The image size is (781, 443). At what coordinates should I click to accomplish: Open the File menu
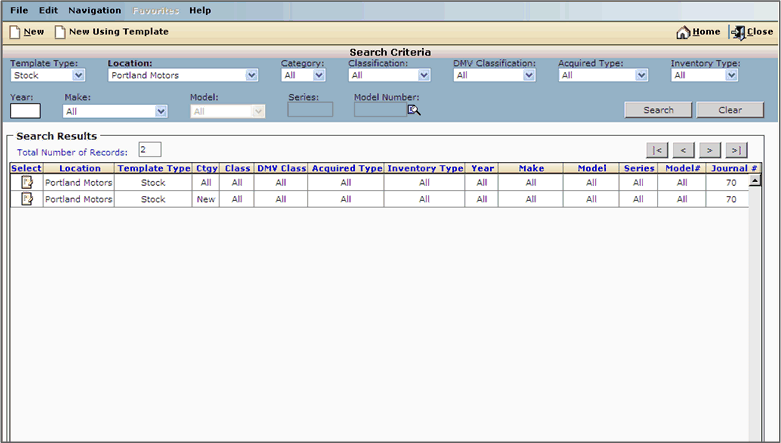[x=19, y=10]
